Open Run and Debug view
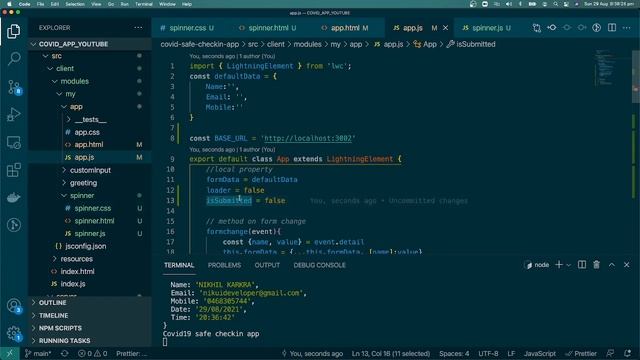 point(13,115)
